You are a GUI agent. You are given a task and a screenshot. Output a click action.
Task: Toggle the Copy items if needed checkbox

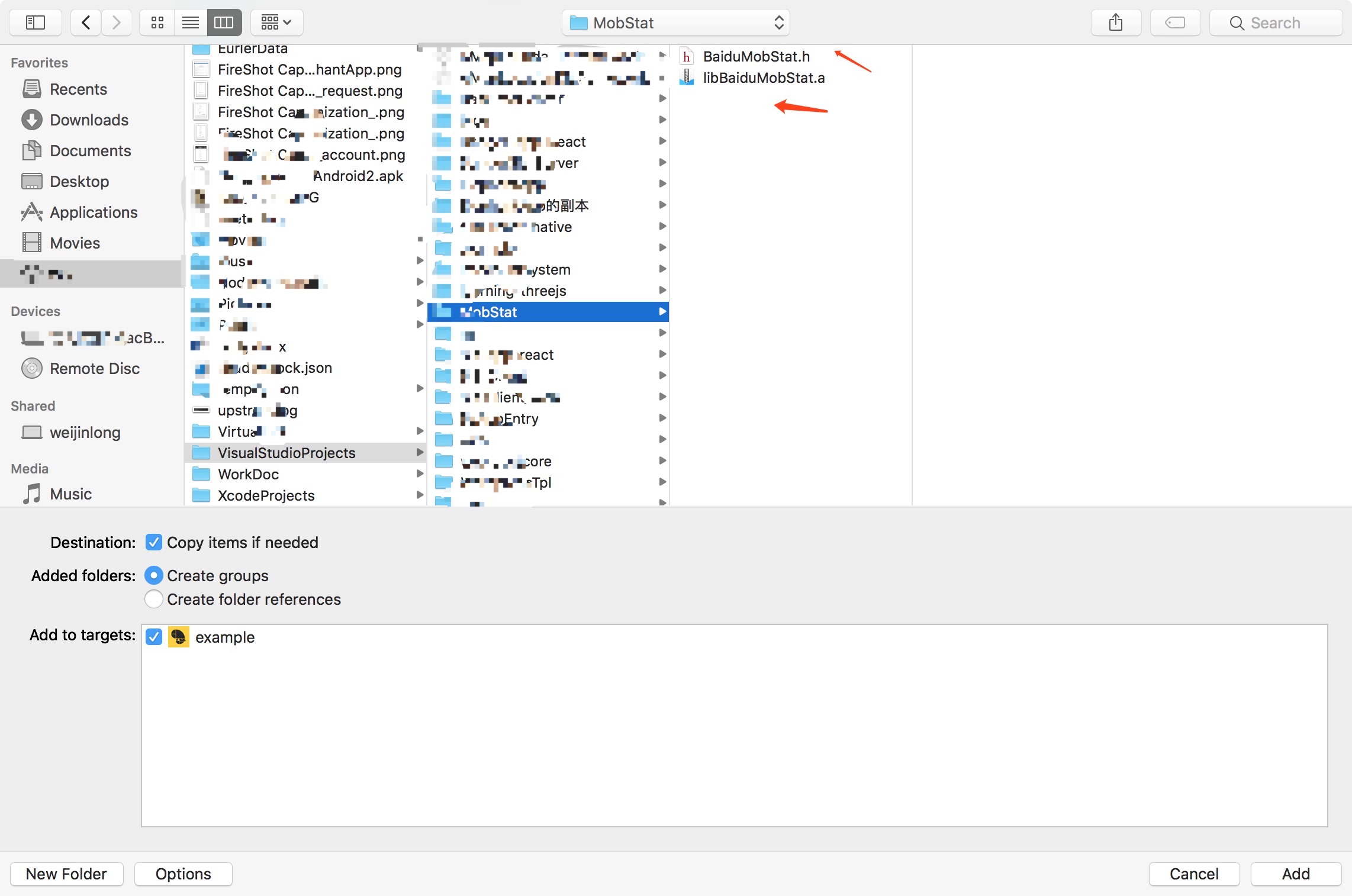(x=154, y=543)
